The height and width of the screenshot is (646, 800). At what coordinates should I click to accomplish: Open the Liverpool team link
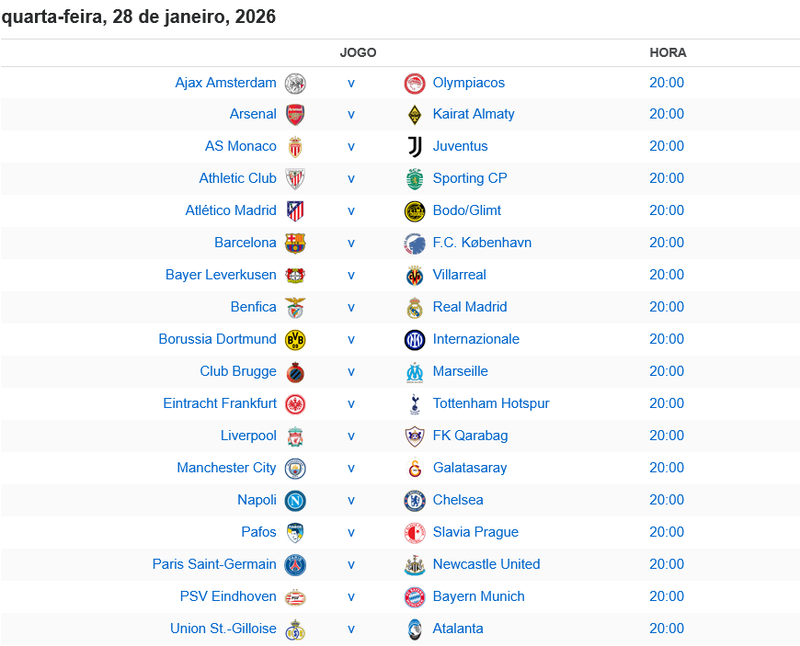tap(248, 436)
